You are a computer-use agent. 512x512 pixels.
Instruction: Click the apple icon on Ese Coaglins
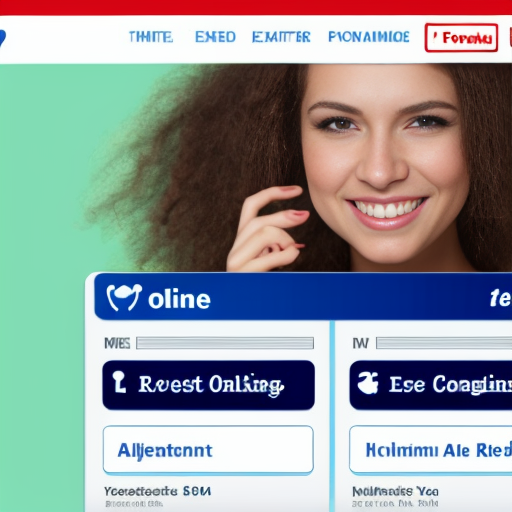(368, 383)
